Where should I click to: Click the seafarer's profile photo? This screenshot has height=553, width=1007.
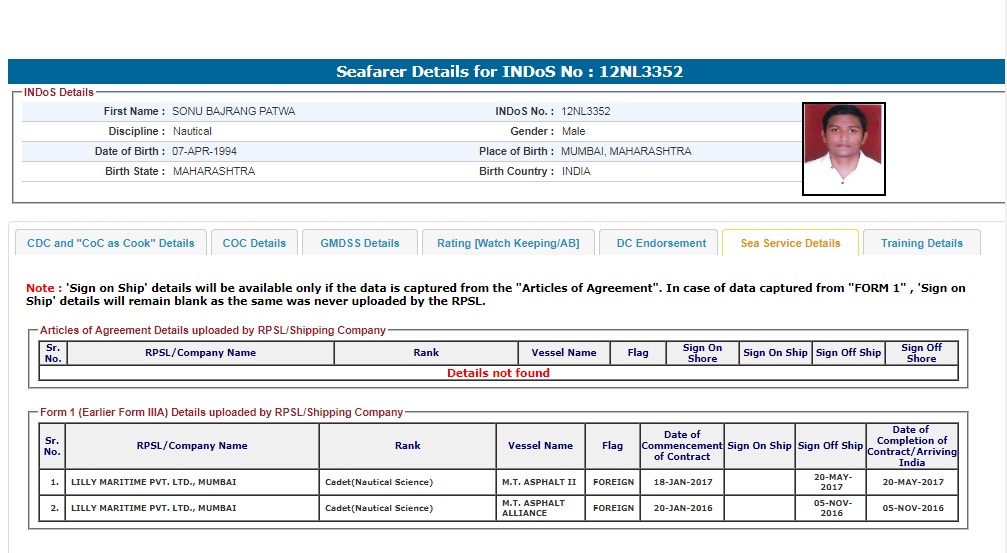[843, 148]
